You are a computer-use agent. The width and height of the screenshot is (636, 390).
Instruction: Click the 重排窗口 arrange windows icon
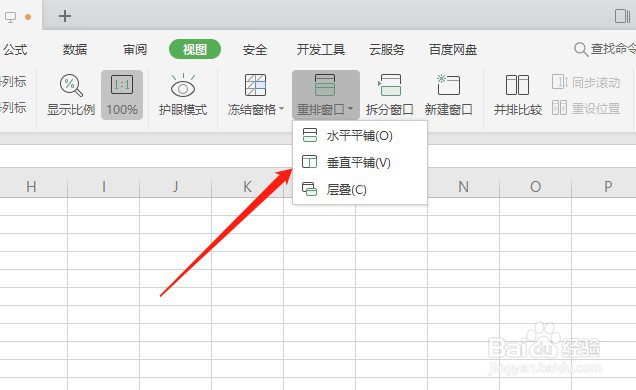[x=325, y=85]
